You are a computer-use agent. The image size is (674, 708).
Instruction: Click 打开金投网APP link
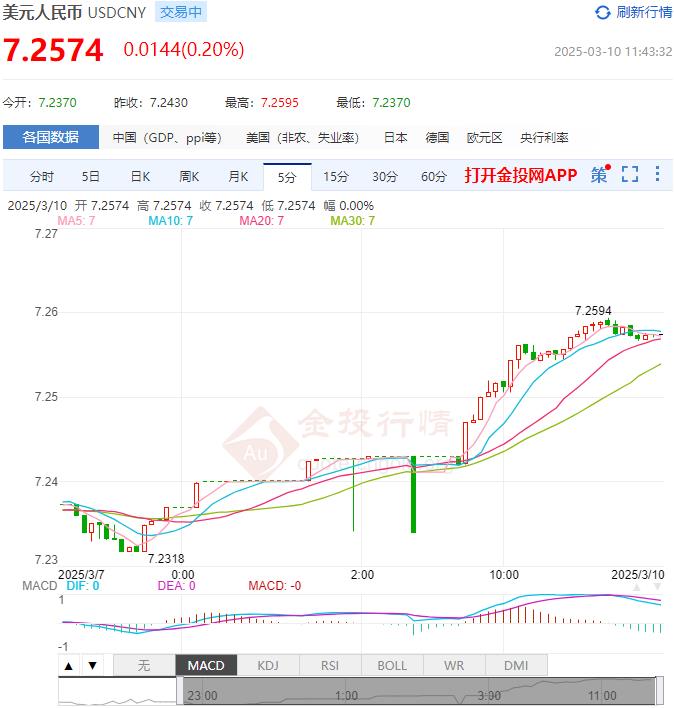pos(521,176)
